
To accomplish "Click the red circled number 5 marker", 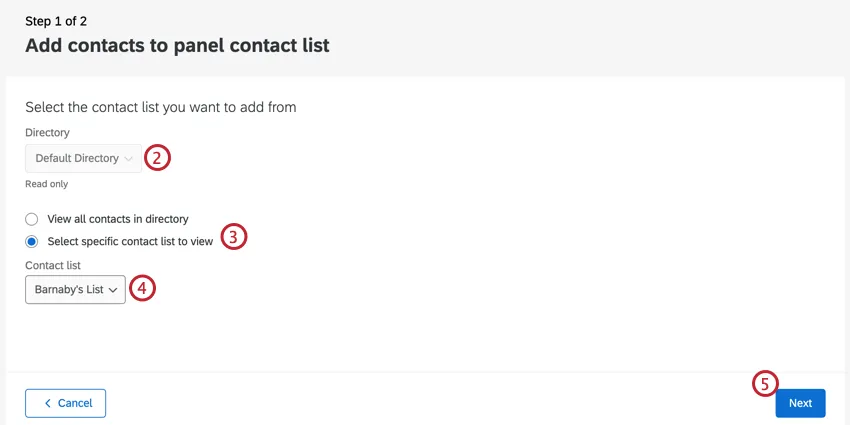I will pyautogui.click(x=765, y=384).
